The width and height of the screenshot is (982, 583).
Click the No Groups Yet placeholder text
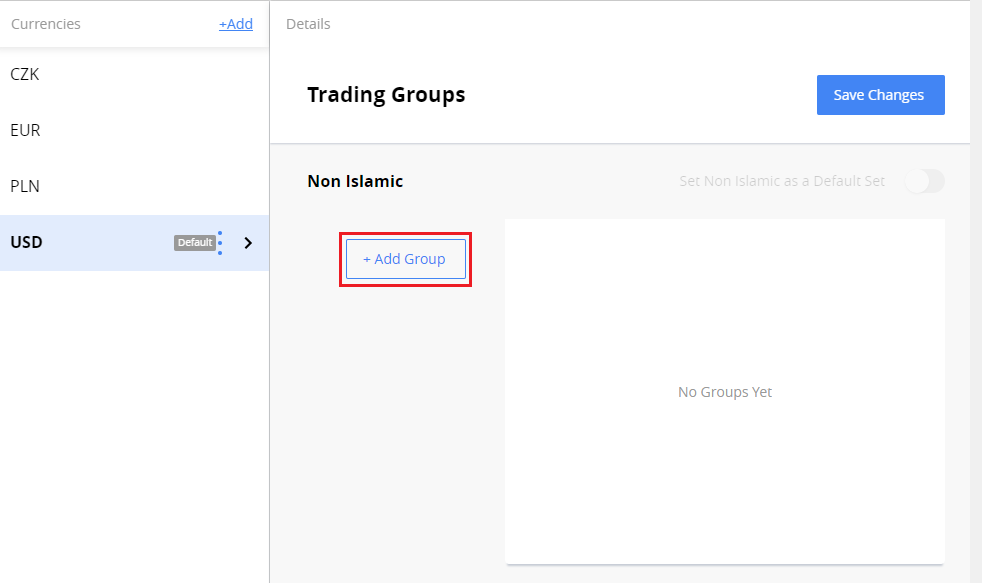tap(724, 391)
